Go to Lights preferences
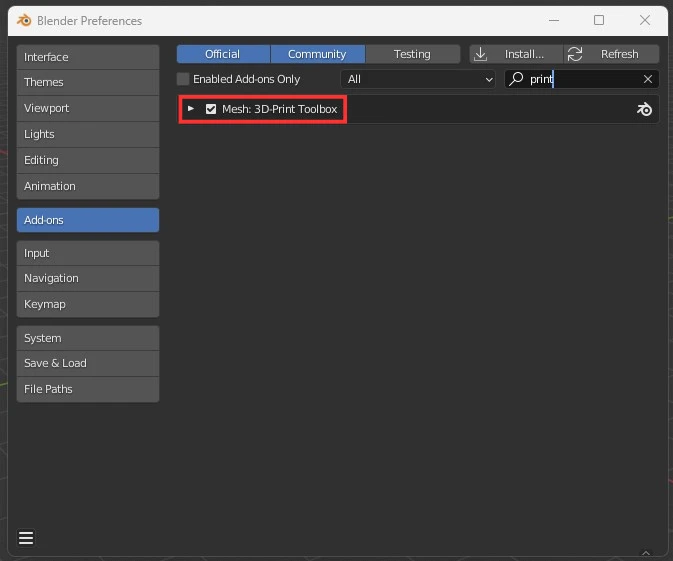The width and height of the screenshot is (673, 561). pyautogui.click(x=88, y=134)
